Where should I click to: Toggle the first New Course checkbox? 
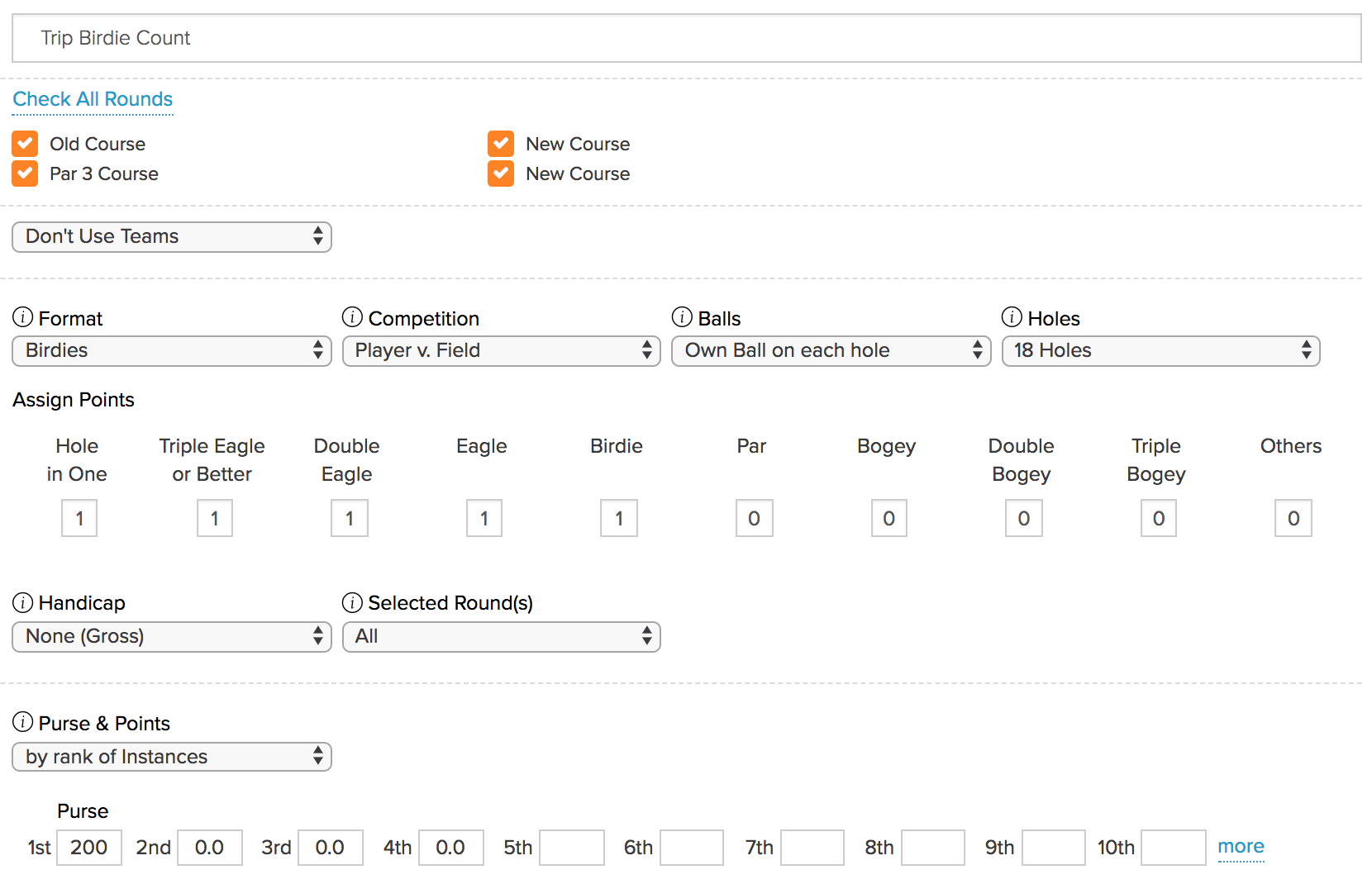(x=501, y=144)
